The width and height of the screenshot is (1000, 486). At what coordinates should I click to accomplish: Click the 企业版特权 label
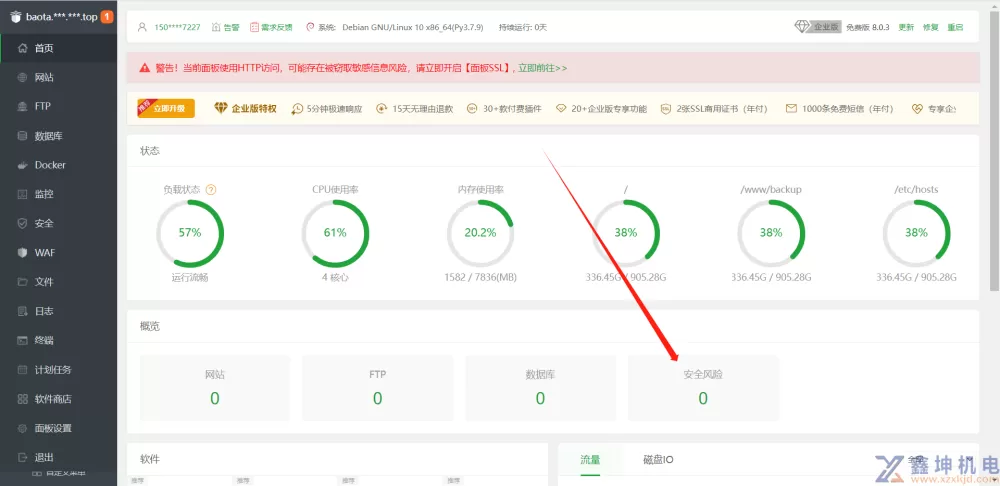pyautogui.click(x=254, y=108)
